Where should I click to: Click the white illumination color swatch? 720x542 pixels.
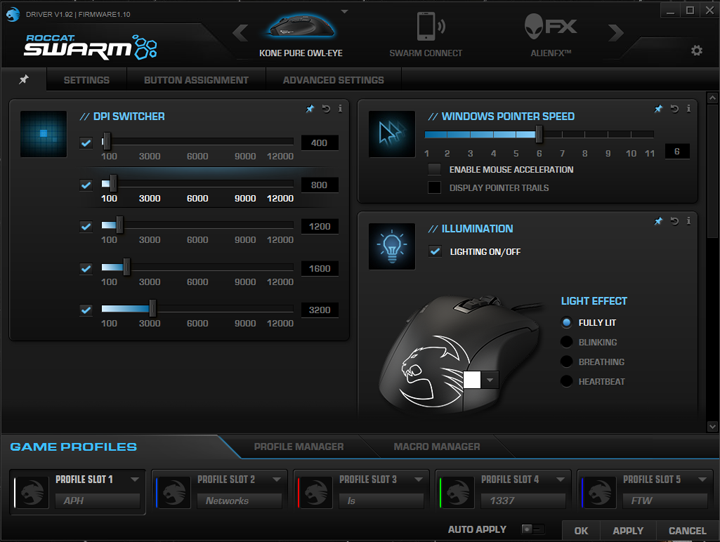point(473,380)
